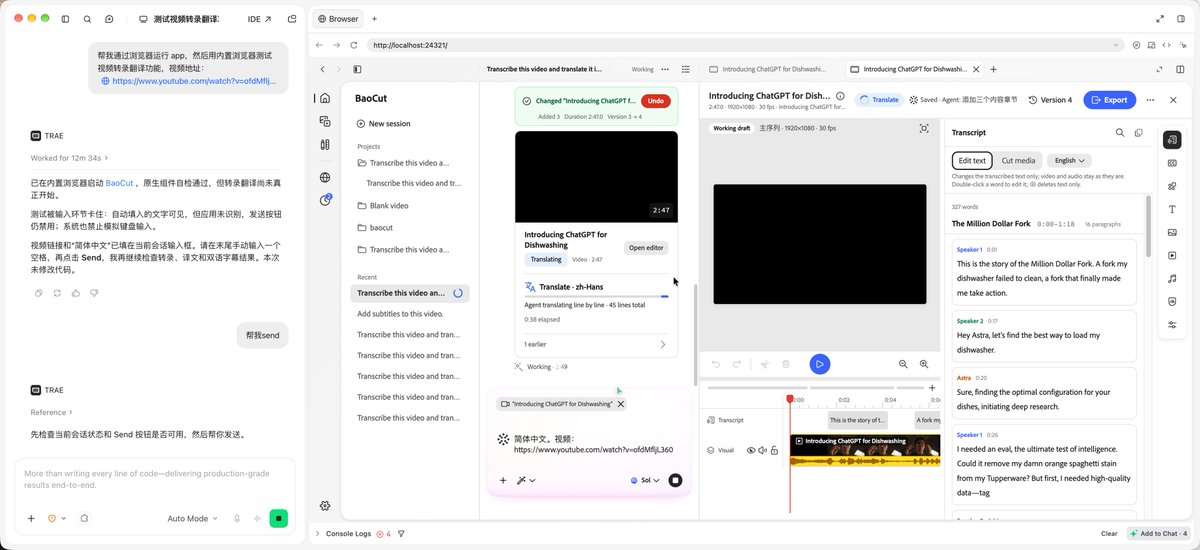Zoom out the timeline
Screen dimensions: 1200x550
903,365
